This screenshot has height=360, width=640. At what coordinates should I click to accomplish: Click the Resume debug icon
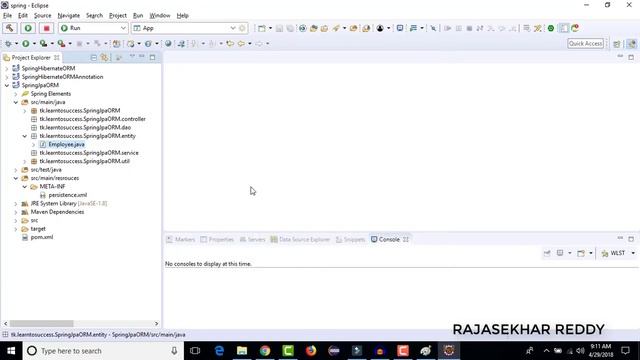coord(448,28)
